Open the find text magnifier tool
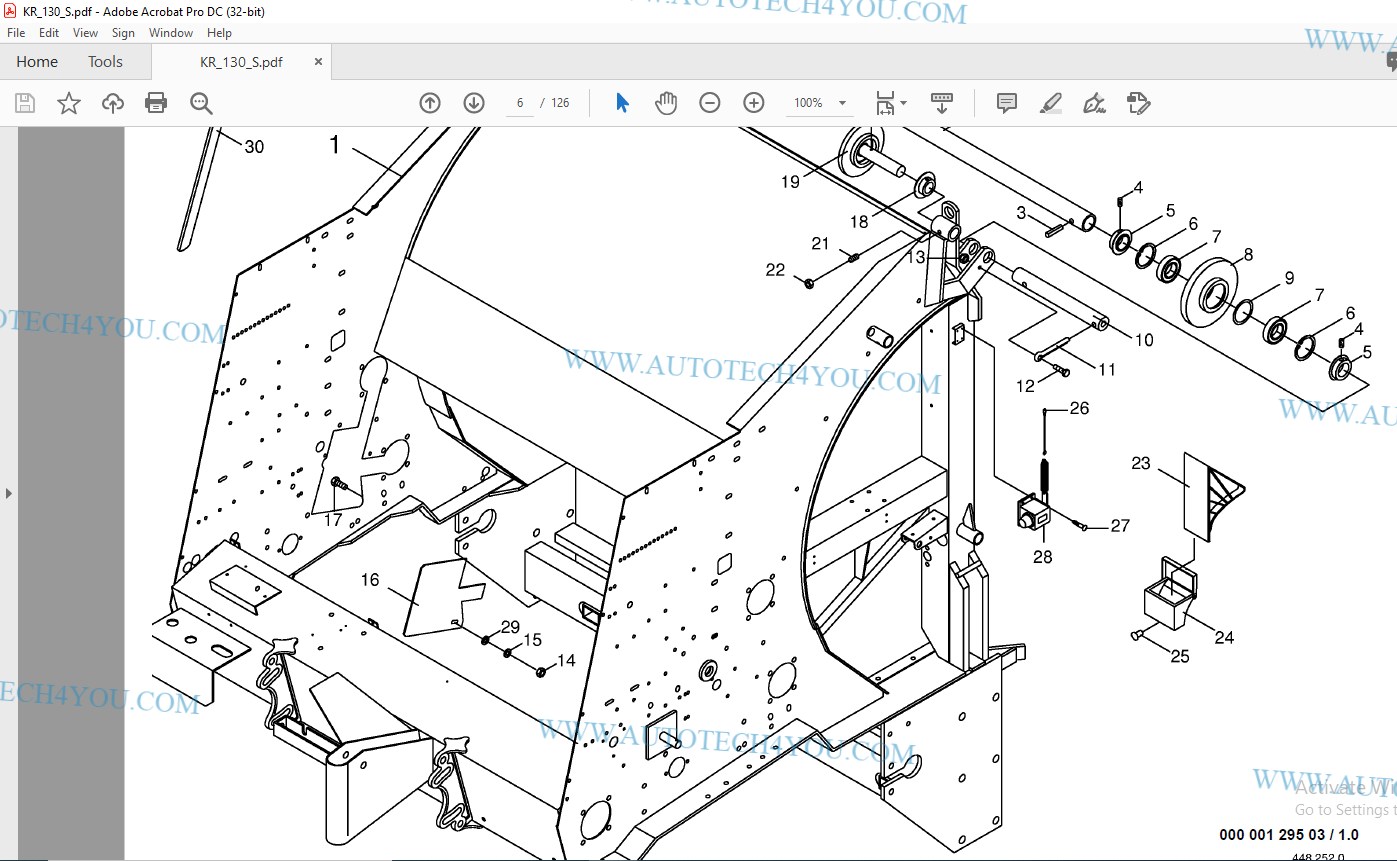Screen dimensions: 1397x861 pos(201,103)
